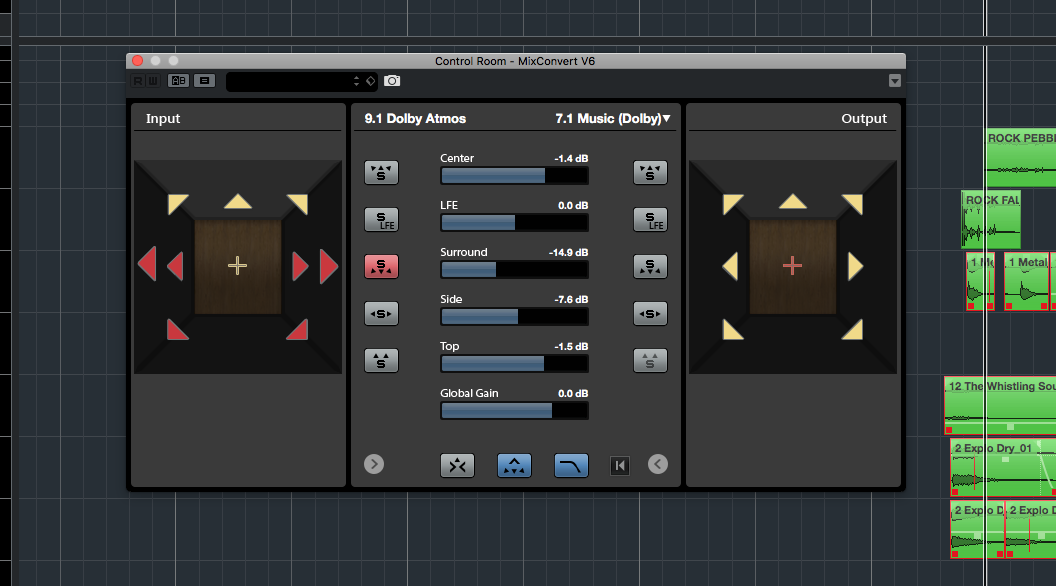Image resolution: width=1056 pixels, height=586 pixels.
Task: Disable the red Surround input solo
Action: click(x=381, y=267)
